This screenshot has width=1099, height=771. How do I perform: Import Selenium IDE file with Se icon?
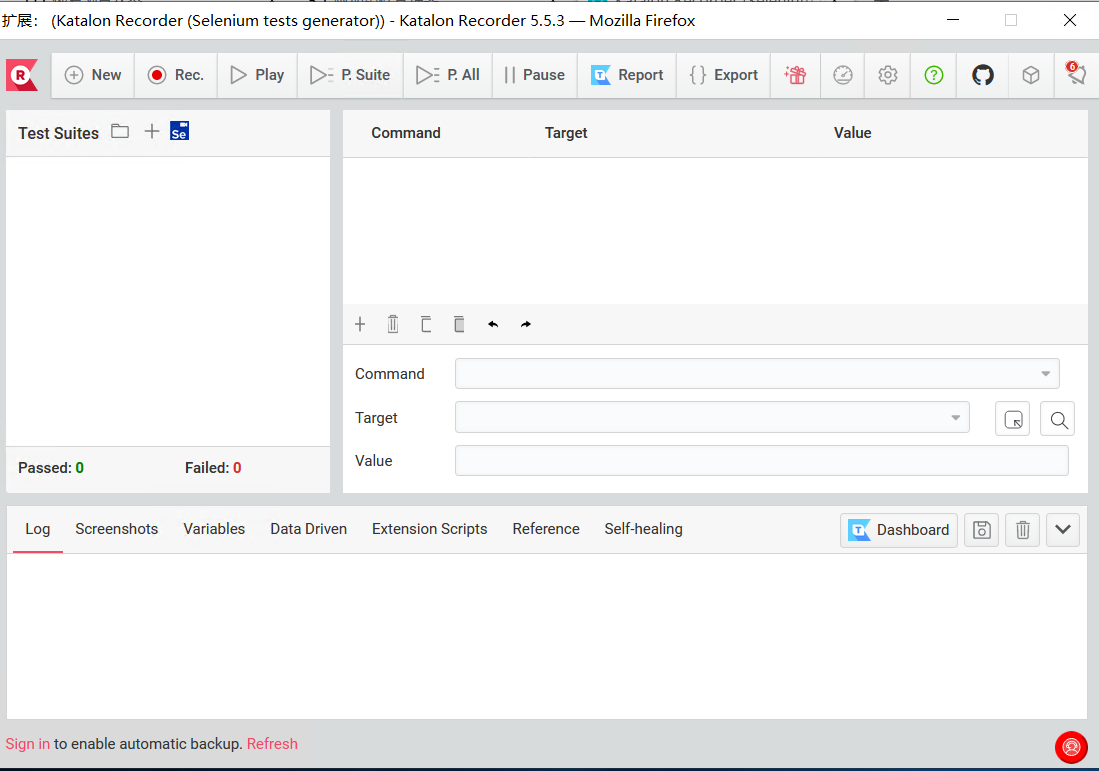pos(179,131)
